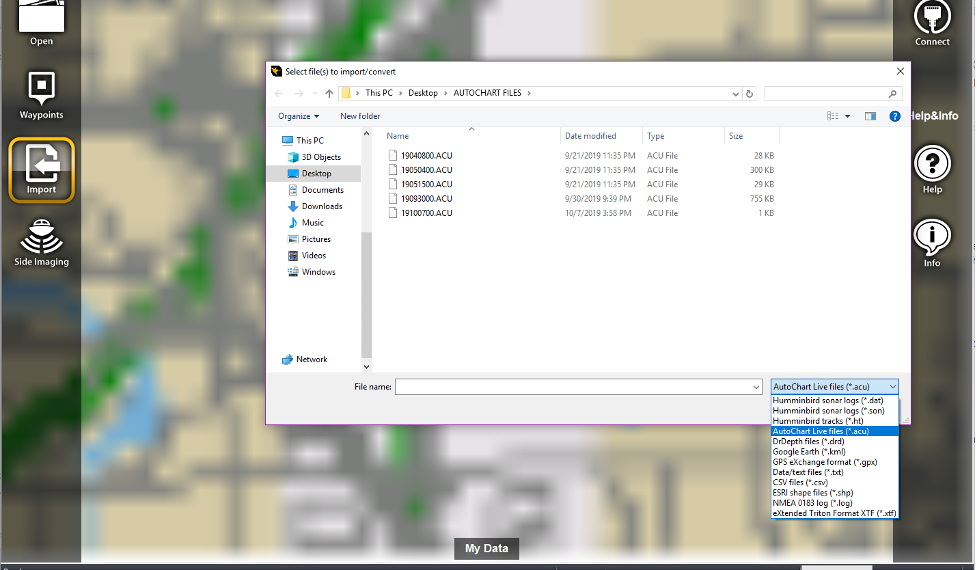Open view options dropdown arrow
977x570 pixels.
[x=847, y=116]
